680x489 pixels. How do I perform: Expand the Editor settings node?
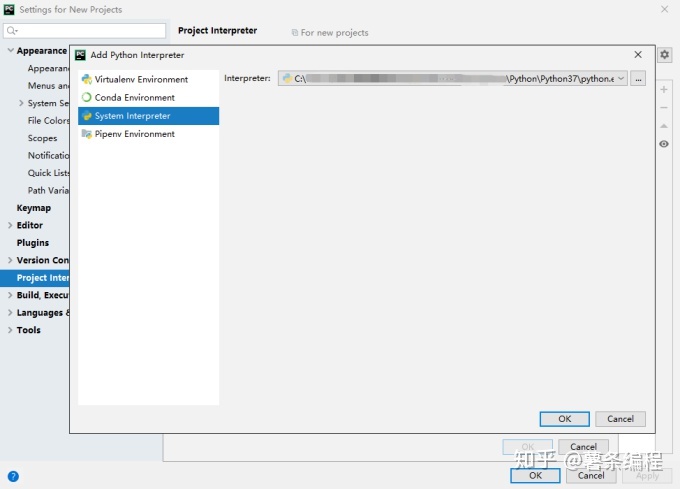[x=10, y=225]
